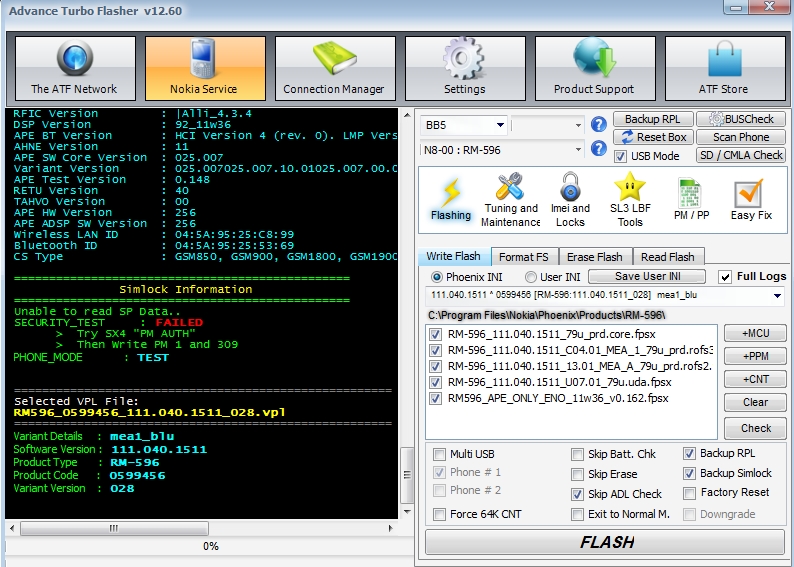
Task: Select the C04.01_MEA_1 rofs3 file row
Action: (572, 350)
